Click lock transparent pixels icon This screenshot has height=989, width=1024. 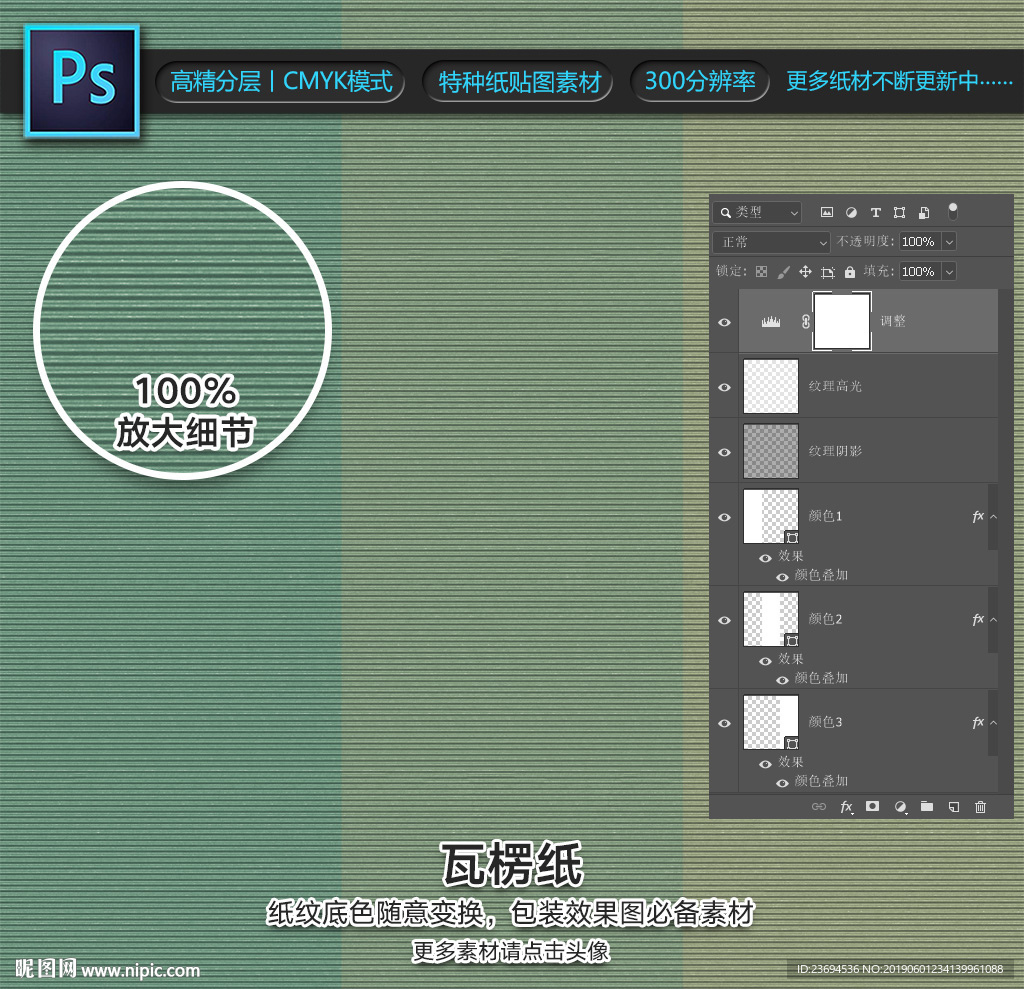click(761, 272)
